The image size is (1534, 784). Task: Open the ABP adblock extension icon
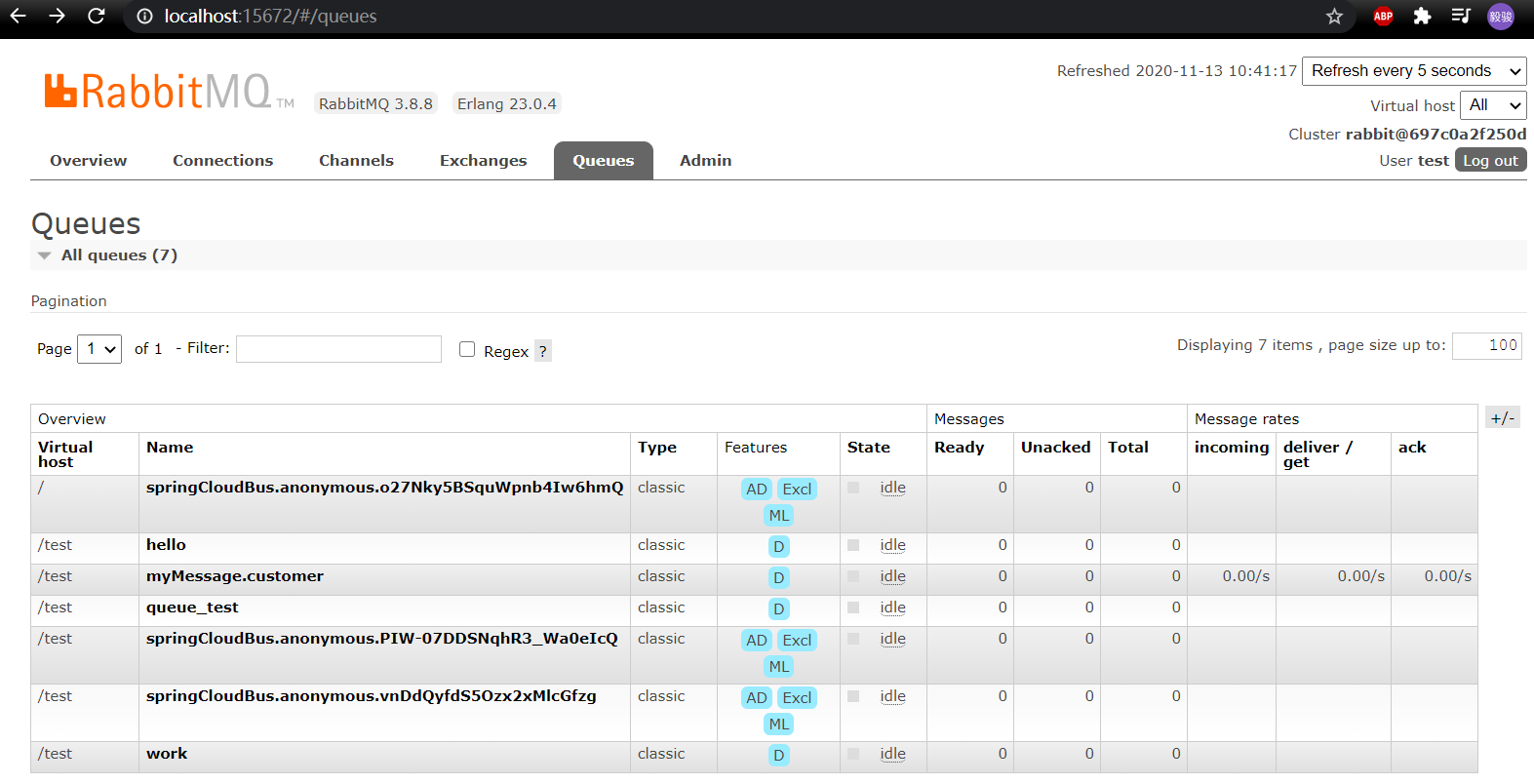point(1383,16)
